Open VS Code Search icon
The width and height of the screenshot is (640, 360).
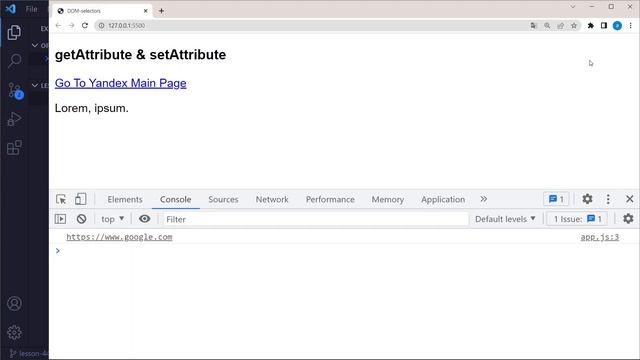(x=14, y=60)
